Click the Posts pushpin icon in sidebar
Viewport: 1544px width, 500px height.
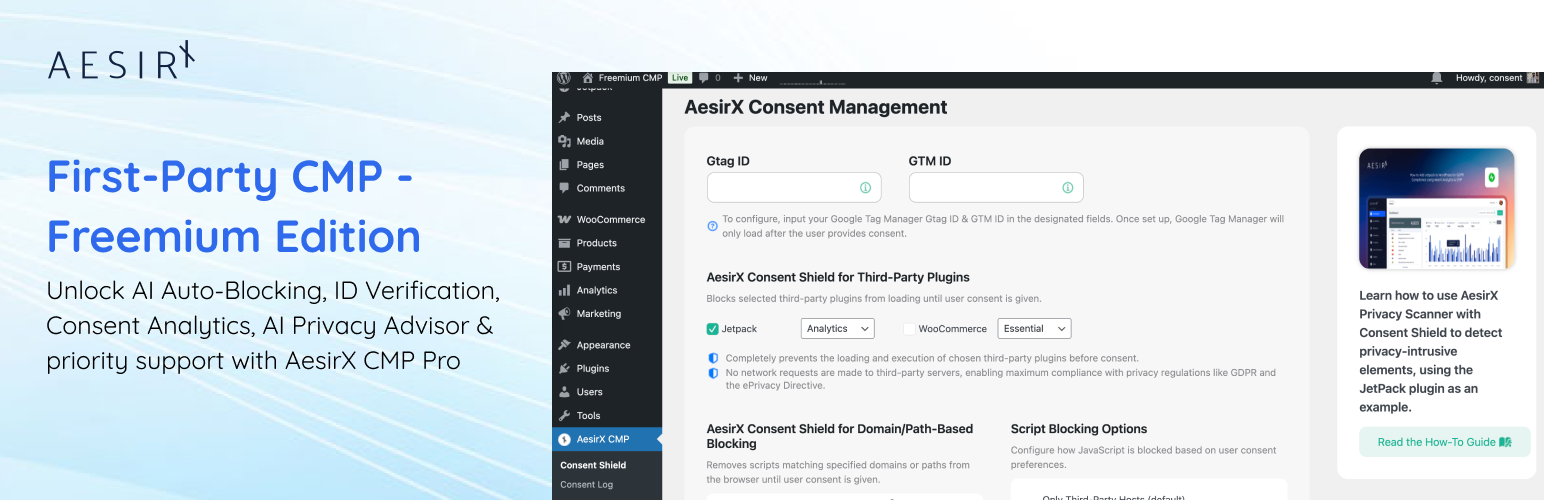[564, 118]
